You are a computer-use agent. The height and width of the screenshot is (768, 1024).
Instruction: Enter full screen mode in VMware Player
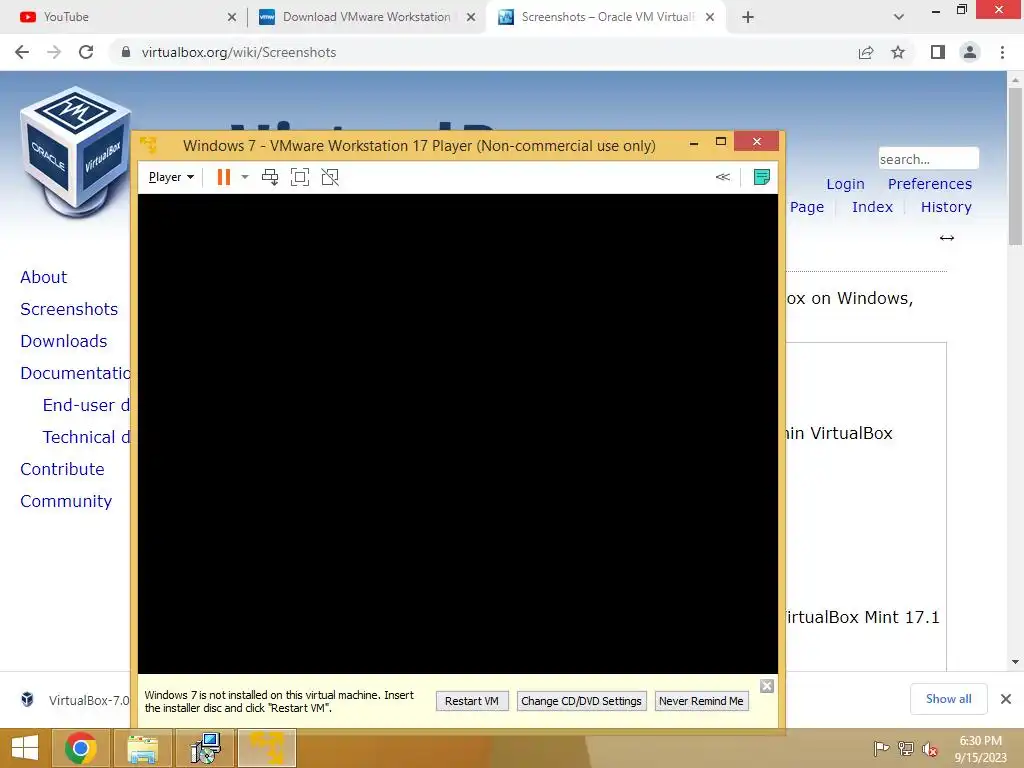point(300,177)
